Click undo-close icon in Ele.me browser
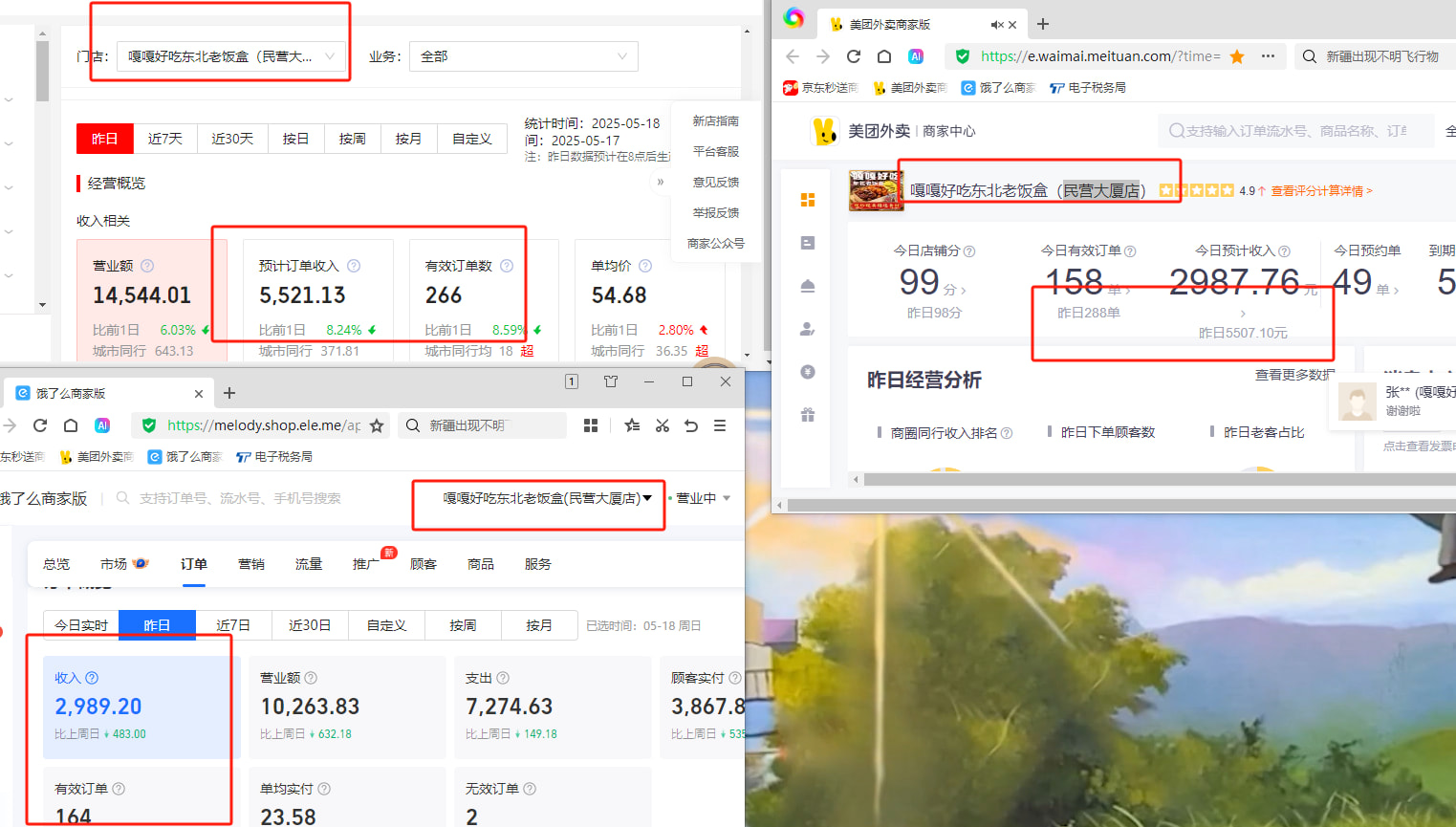 691,425
